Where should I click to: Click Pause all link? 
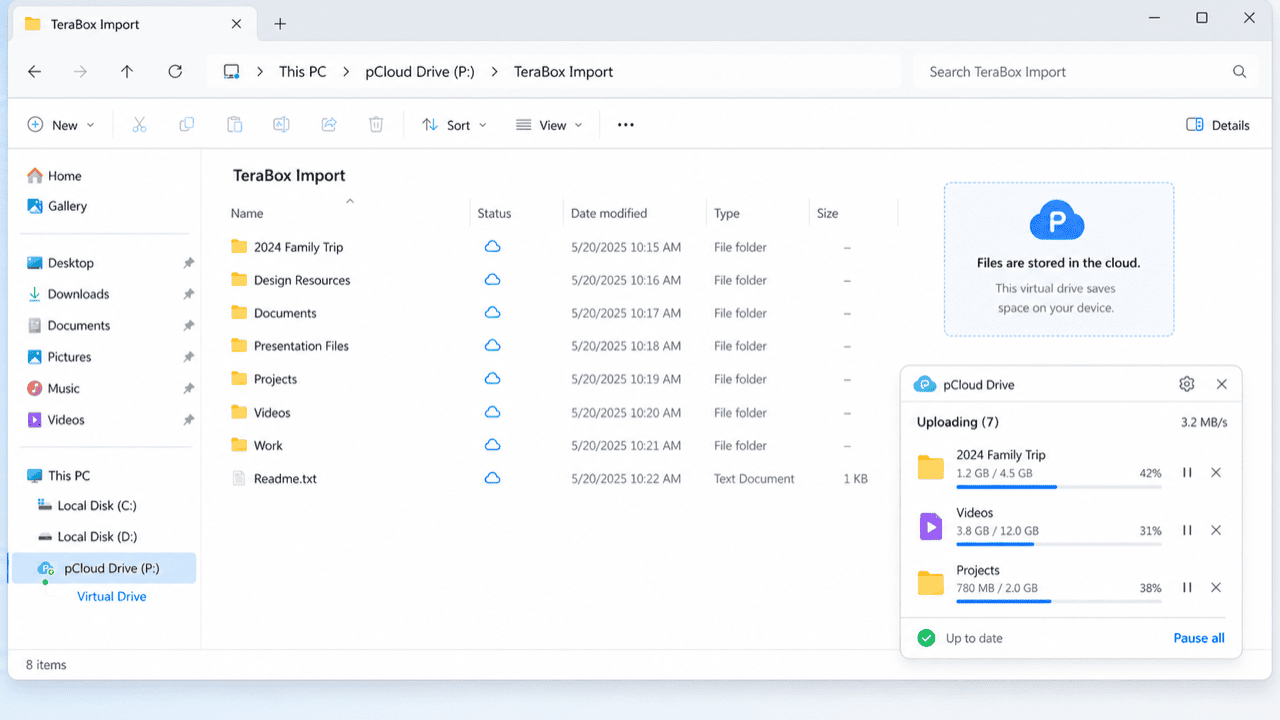pyautogui.click(x=1199, y=638)
